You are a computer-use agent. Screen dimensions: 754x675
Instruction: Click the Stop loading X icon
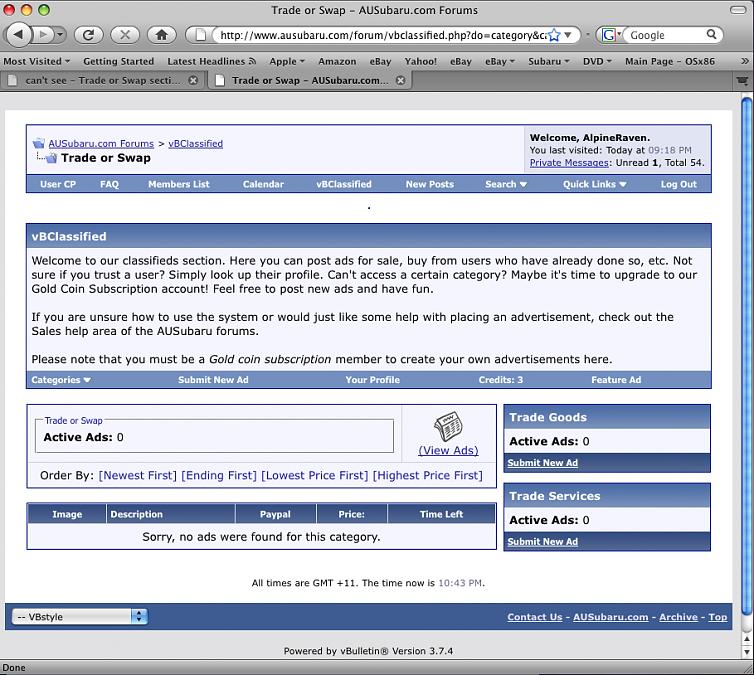(125, 35)
